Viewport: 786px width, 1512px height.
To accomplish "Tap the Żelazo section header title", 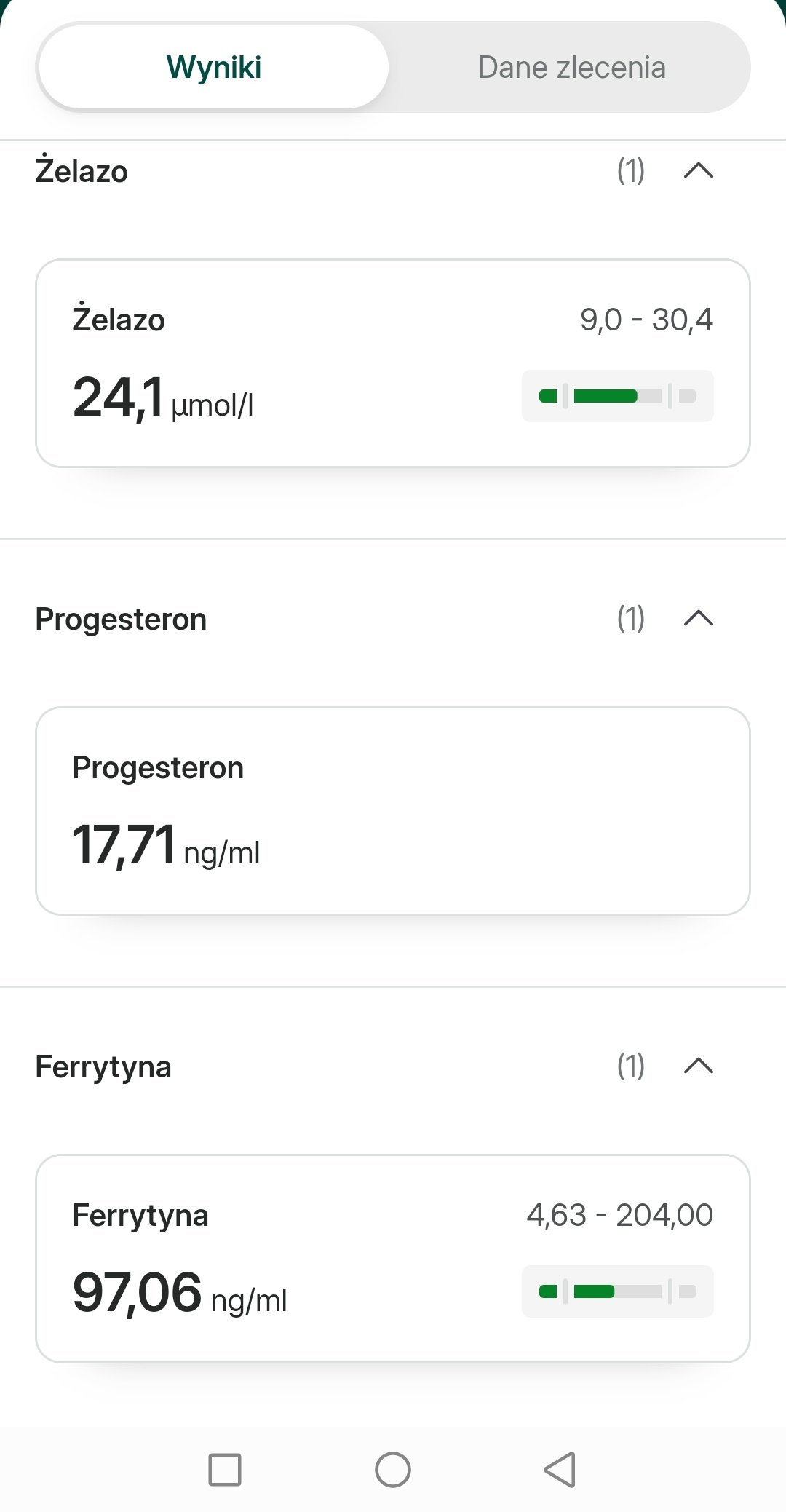I will 82,172.
